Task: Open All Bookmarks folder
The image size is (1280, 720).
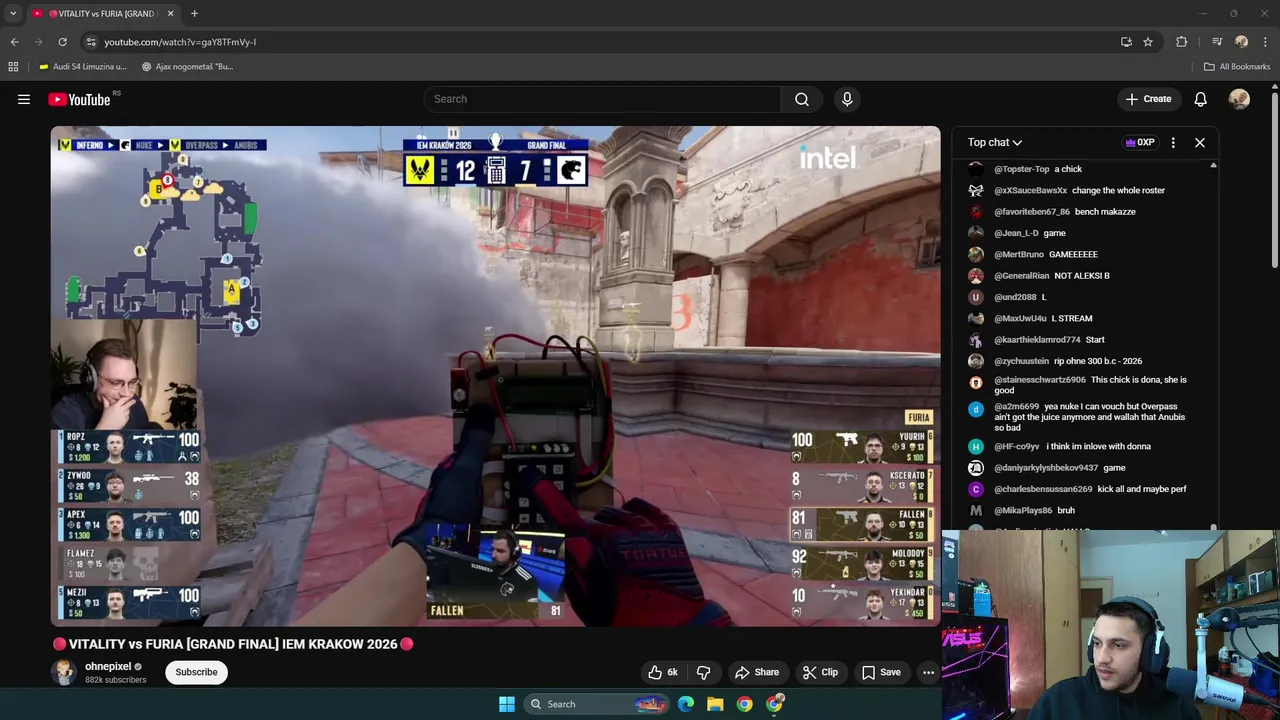Action: point(1237,67)
